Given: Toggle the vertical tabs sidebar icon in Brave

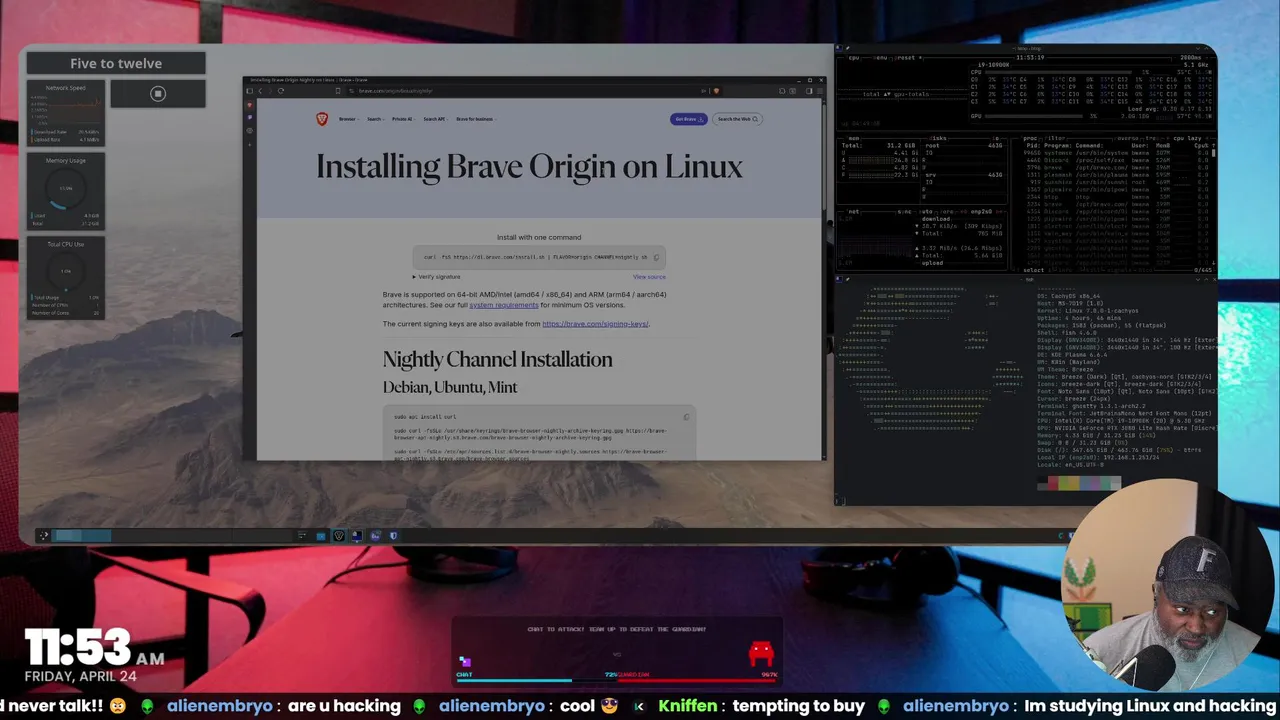Looking at the screenshot, I should tap(249, 91).
